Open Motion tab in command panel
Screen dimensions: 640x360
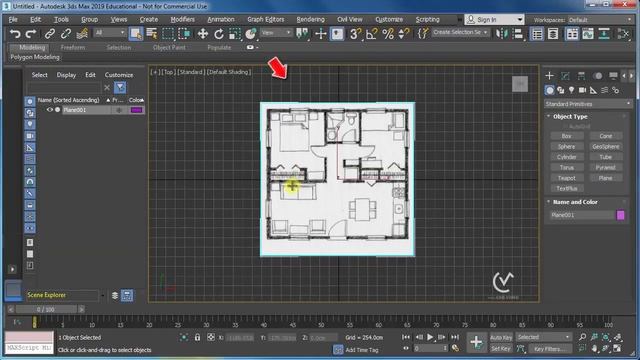[598, 76]
